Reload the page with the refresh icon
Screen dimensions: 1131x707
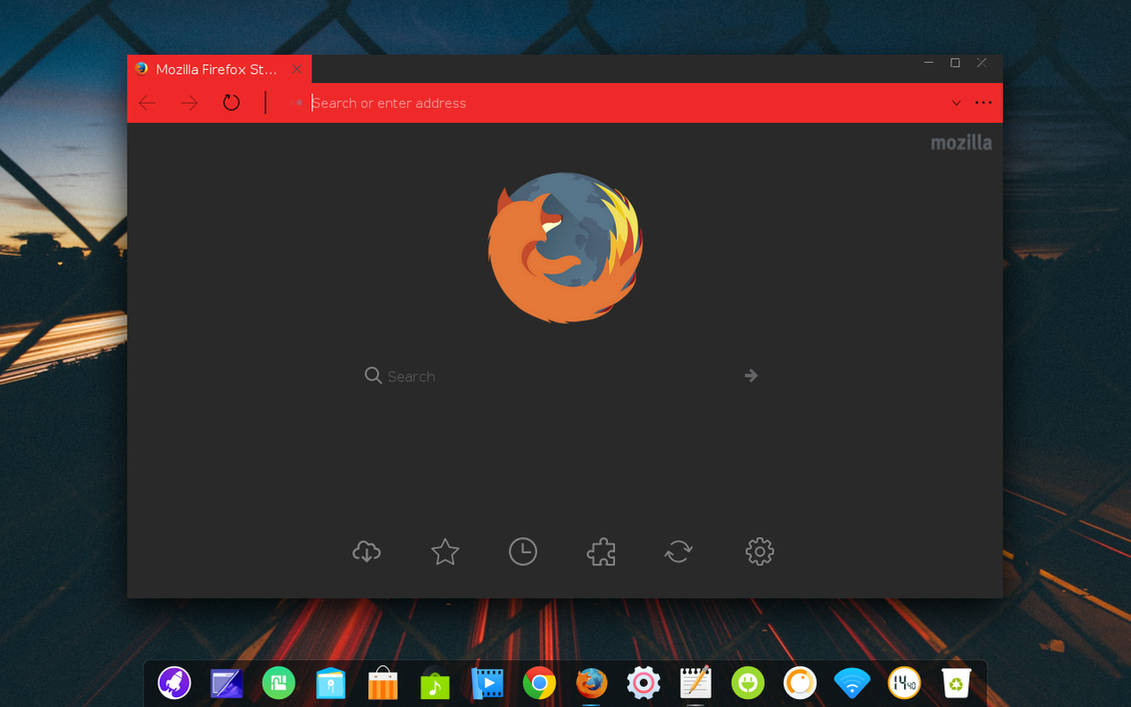231,102
